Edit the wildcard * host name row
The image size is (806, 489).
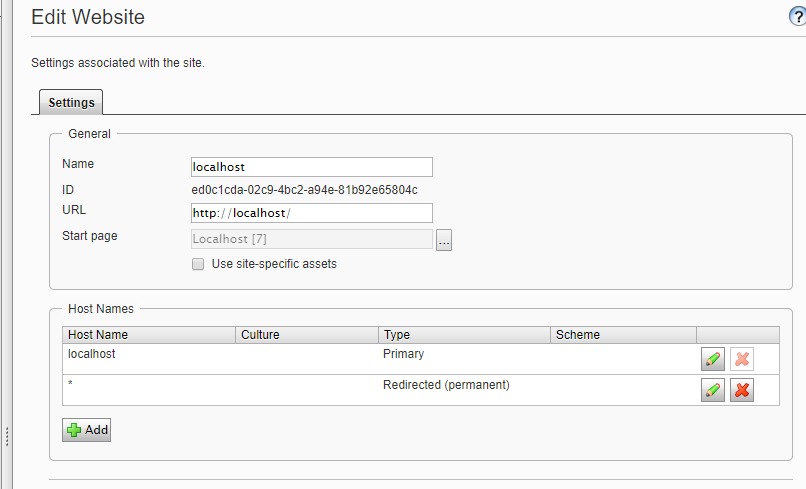(712, 390)
